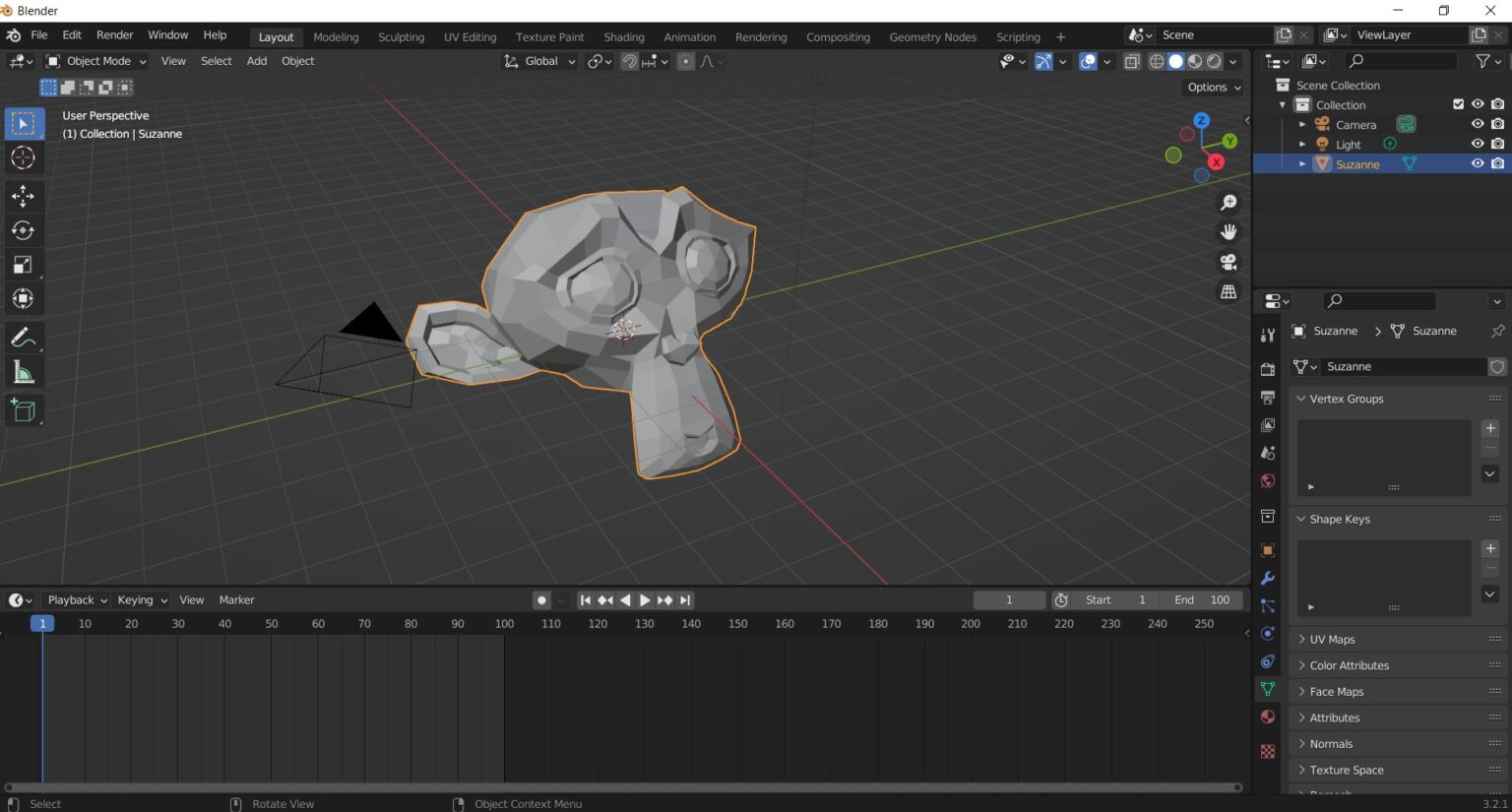Open the Global transform orientation dropdown
Viewport: 1512px width, 812px height.
(x=539, y=61)
